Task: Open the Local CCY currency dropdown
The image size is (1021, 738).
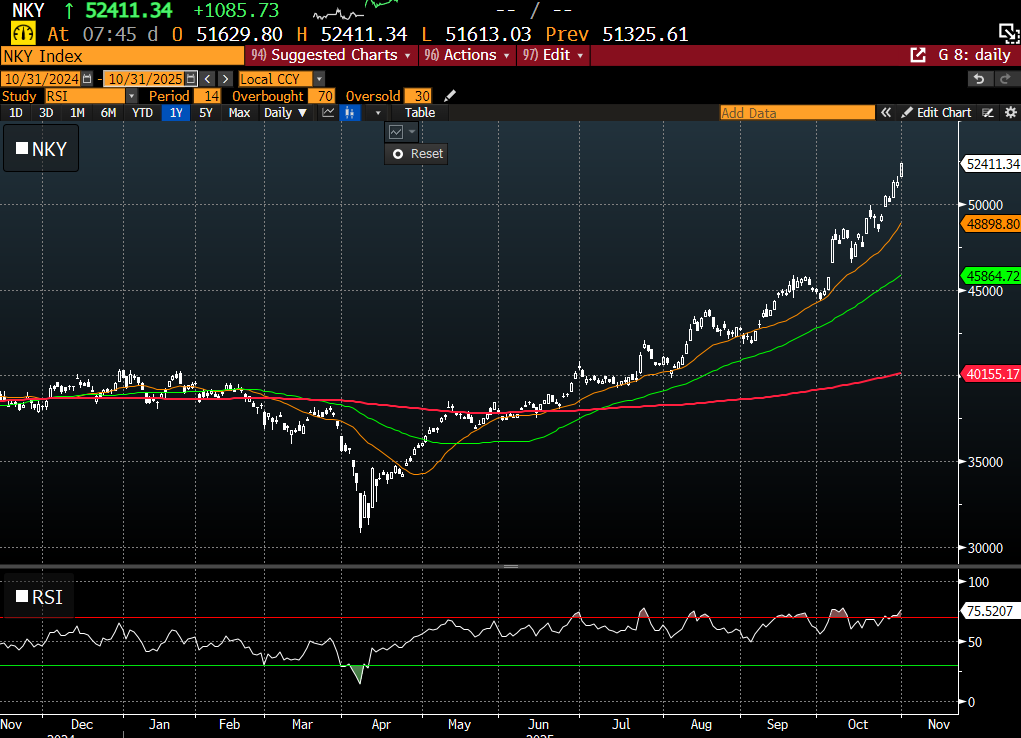Action: pyautogui.click(x=319, y=79)
